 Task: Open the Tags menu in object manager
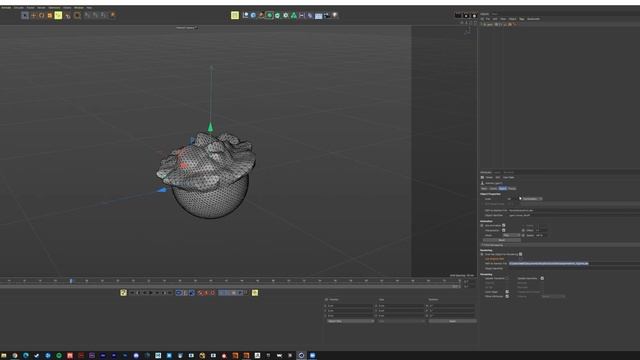(522, 19)
